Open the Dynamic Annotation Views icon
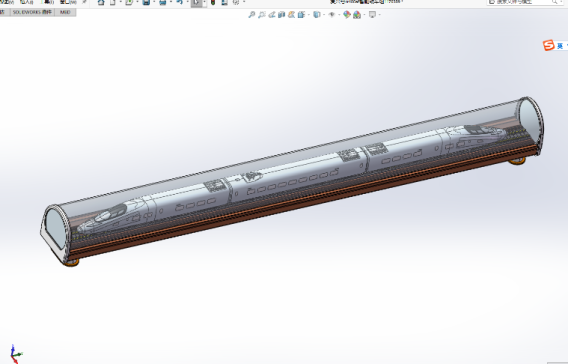The image size is (568, 364). click(x=291, y=14)
